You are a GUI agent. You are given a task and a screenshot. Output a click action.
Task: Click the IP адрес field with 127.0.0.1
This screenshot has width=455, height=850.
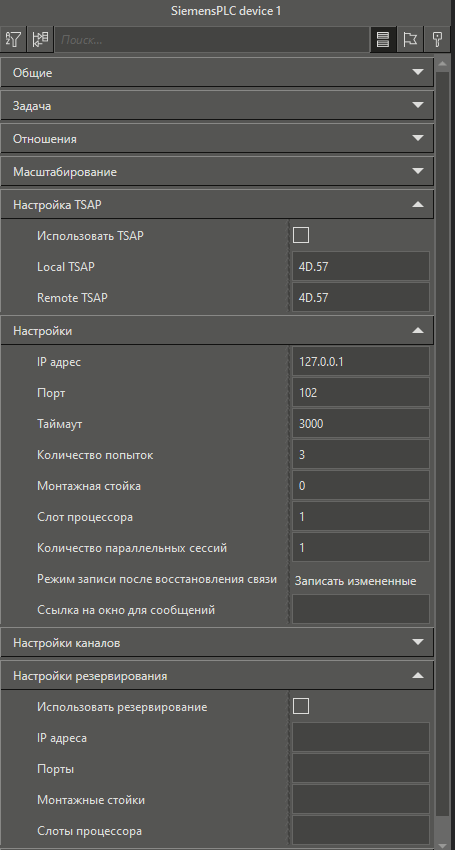click(x=361, y=362)
